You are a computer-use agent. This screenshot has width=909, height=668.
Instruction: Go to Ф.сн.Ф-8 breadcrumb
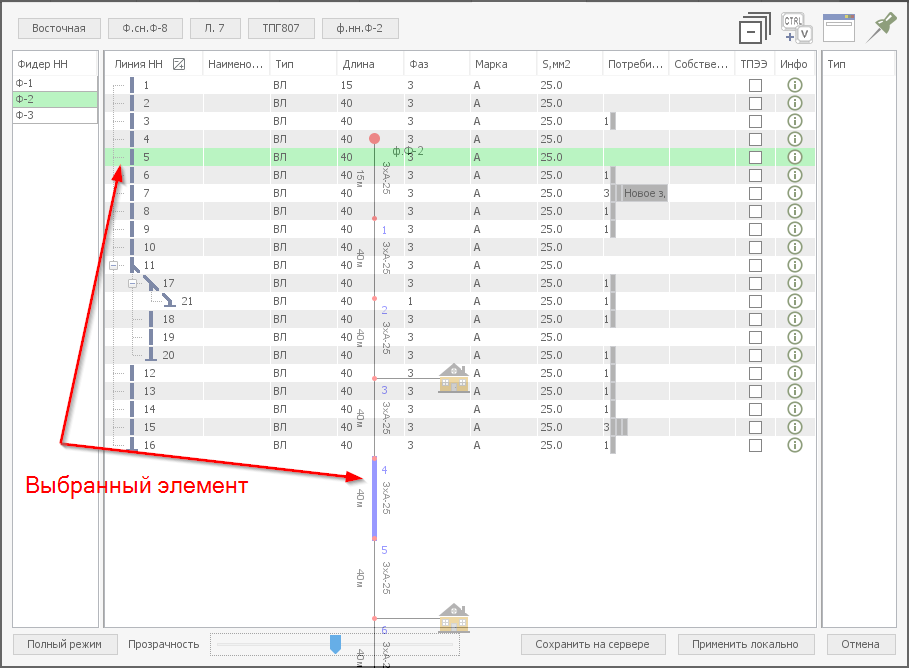pyautogui.click(x=145, y=28)
